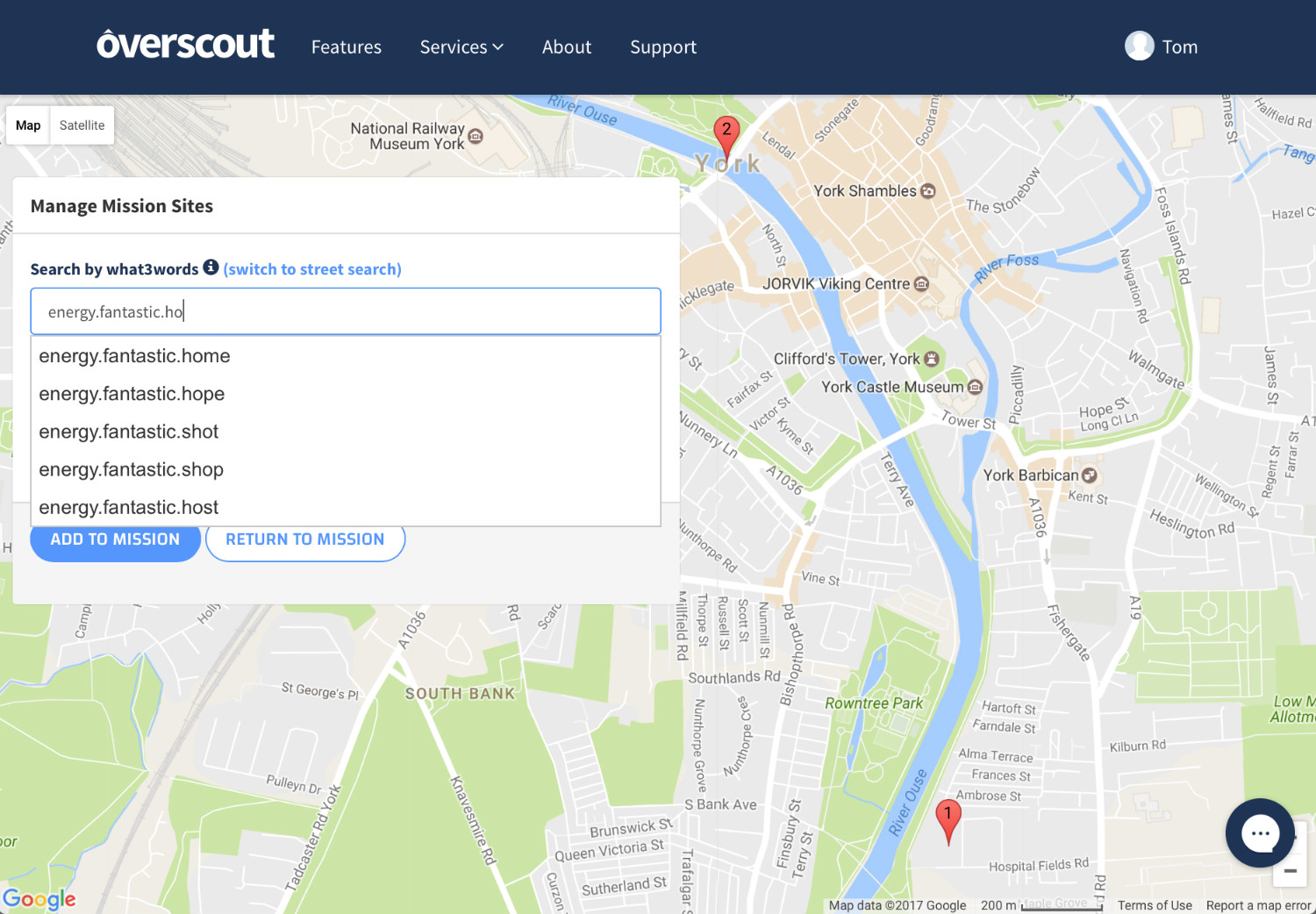The image size is (1316, 914).
Task: Click Return to Mission button
Action: [305, 539]
